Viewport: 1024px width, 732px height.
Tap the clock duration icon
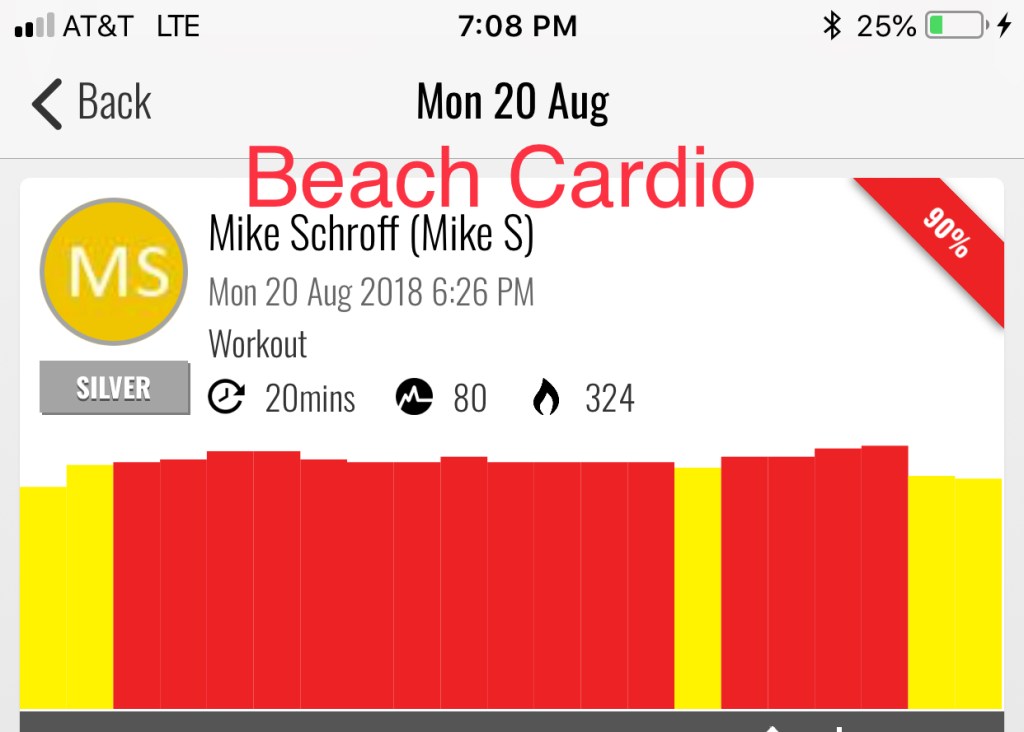tap(226, 398)
